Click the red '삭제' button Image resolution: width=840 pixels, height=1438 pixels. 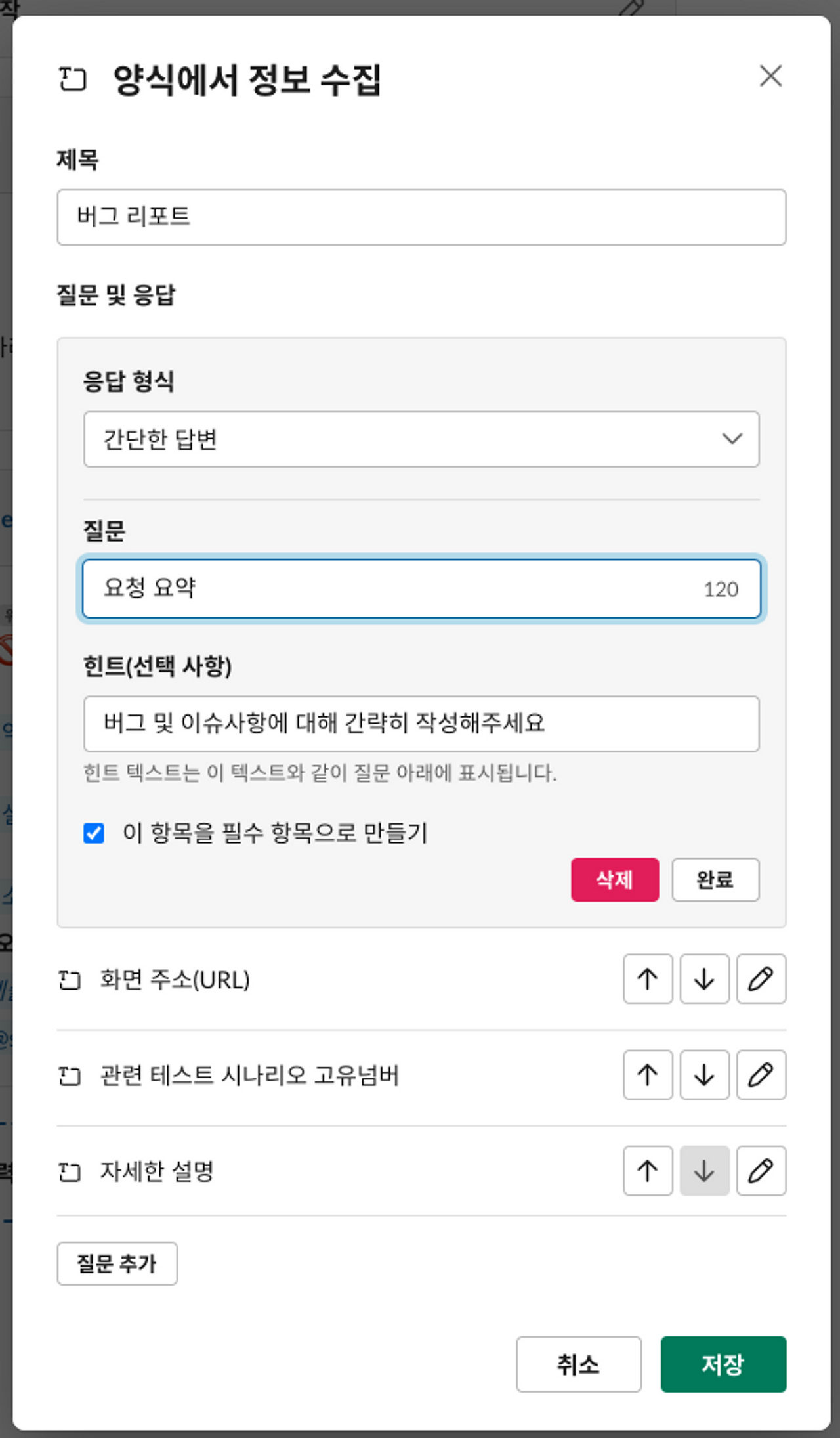(x=614, y=879)
